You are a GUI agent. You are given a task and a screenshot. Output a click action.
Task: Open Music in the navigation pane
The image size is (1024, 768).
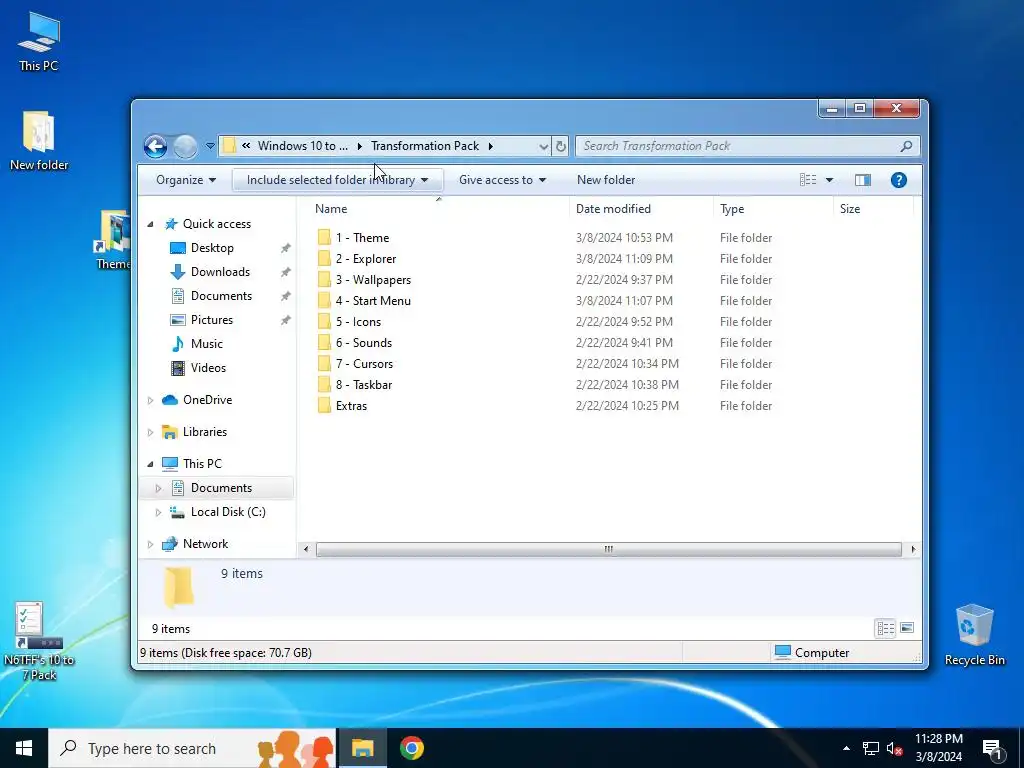coord(206,344)
